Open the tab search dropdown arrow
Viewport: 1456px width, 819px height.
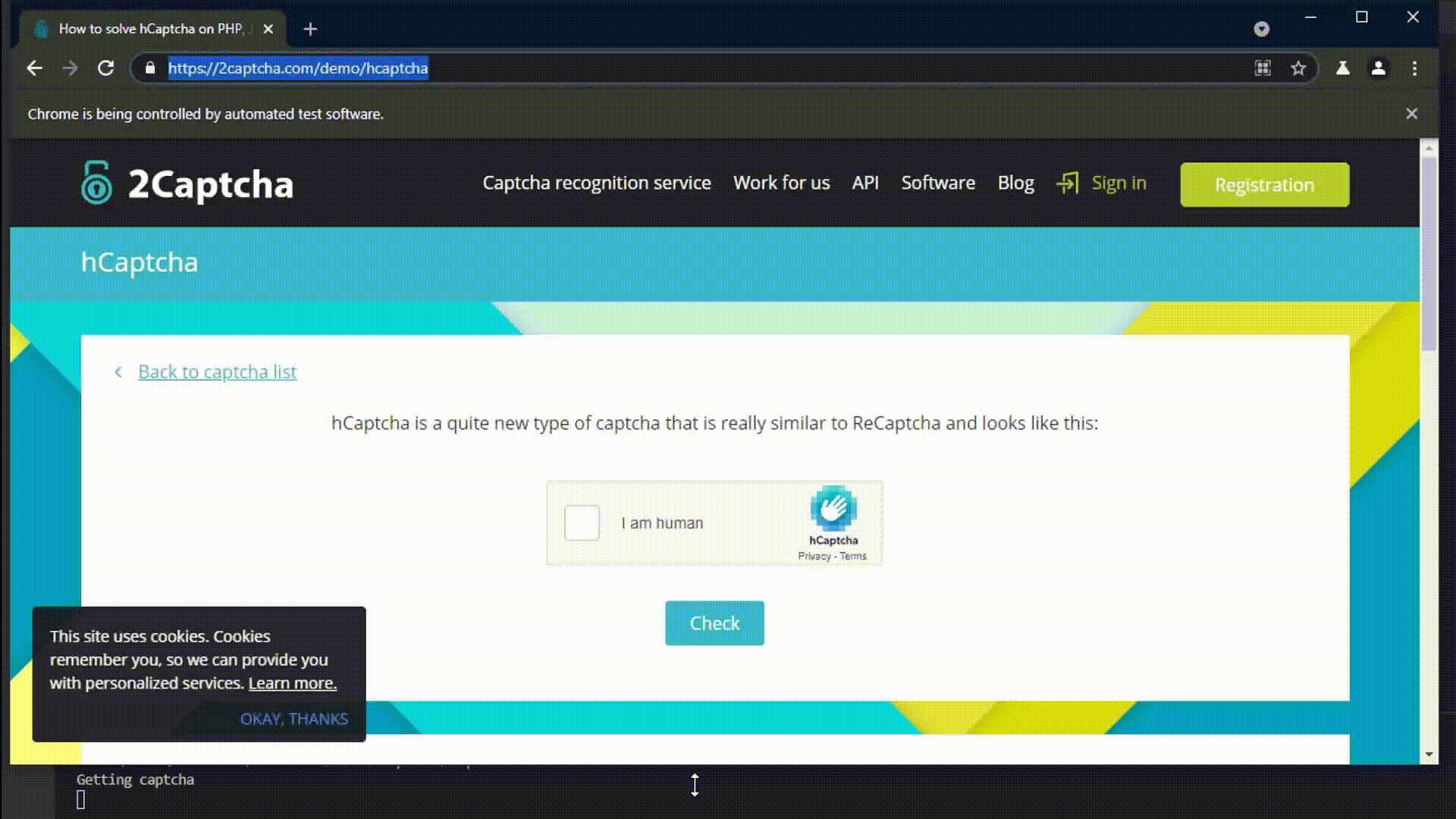[1261, 29]
